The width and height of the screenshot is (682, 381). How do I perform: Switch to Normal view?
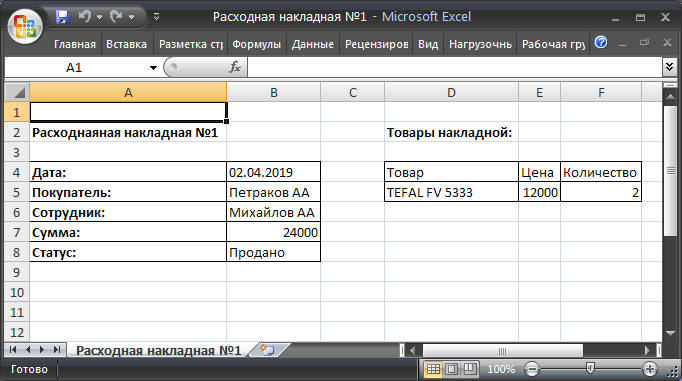click(x=433, y=369)
